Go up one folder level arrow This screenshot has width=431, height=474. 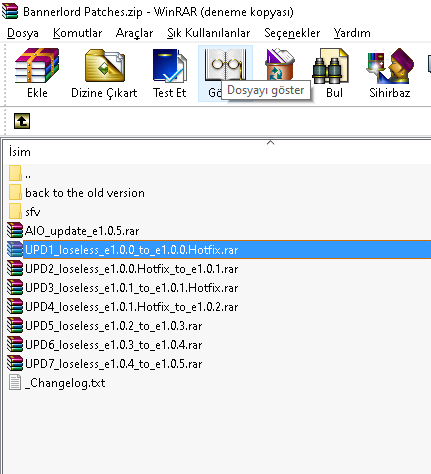(22, 121)
